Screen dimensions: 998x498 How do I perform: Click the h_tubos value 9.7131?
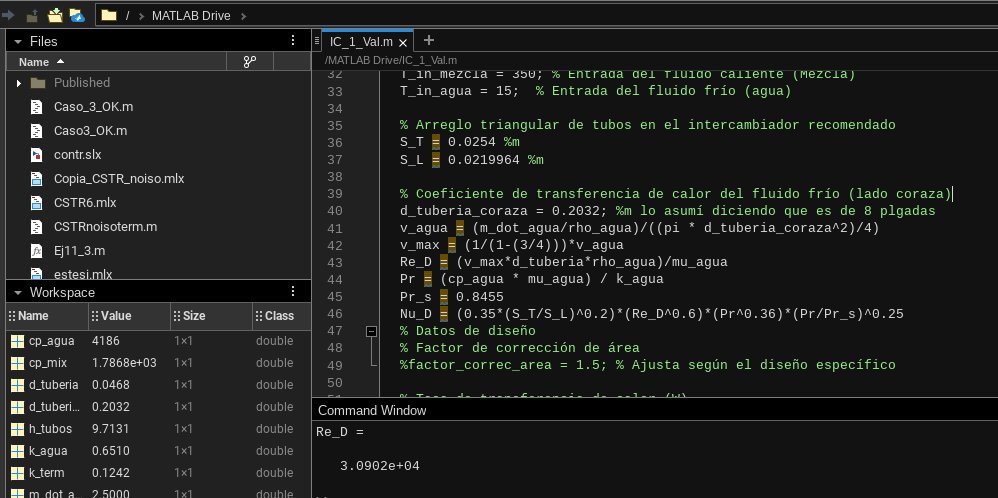point(109,429)
